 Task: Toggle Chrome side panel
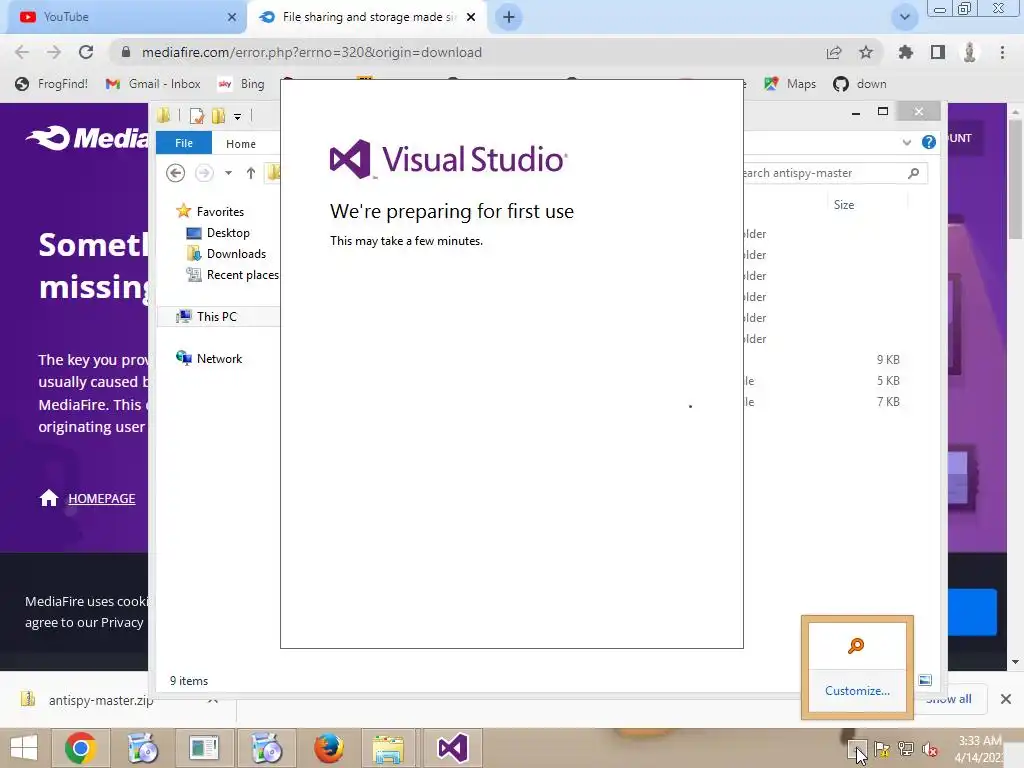tap(938, 52)
